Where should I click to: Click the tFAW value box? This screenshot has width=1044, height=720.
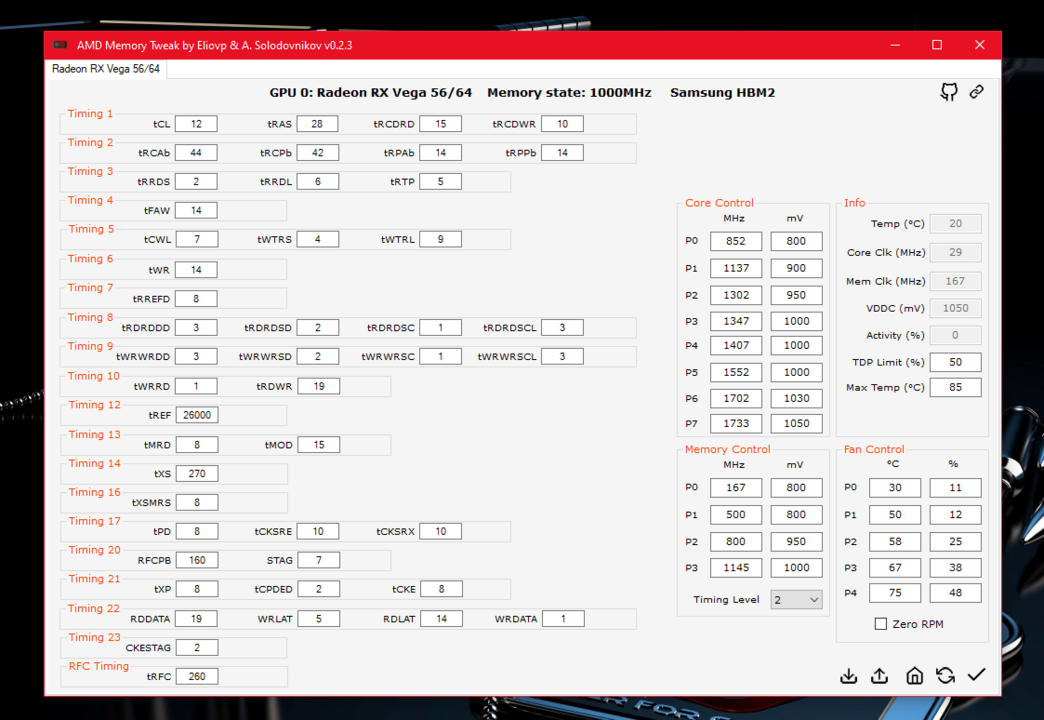[x=196, y=210]
